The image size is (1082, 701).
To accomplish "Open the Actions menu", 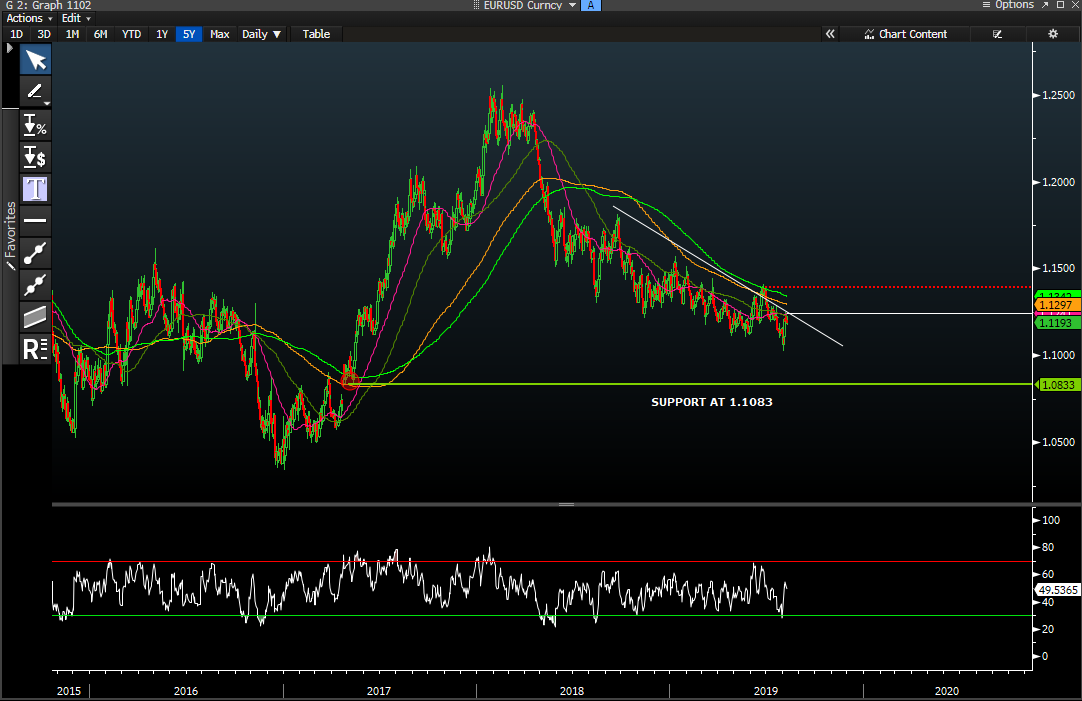I will click(x=29, y=19).
